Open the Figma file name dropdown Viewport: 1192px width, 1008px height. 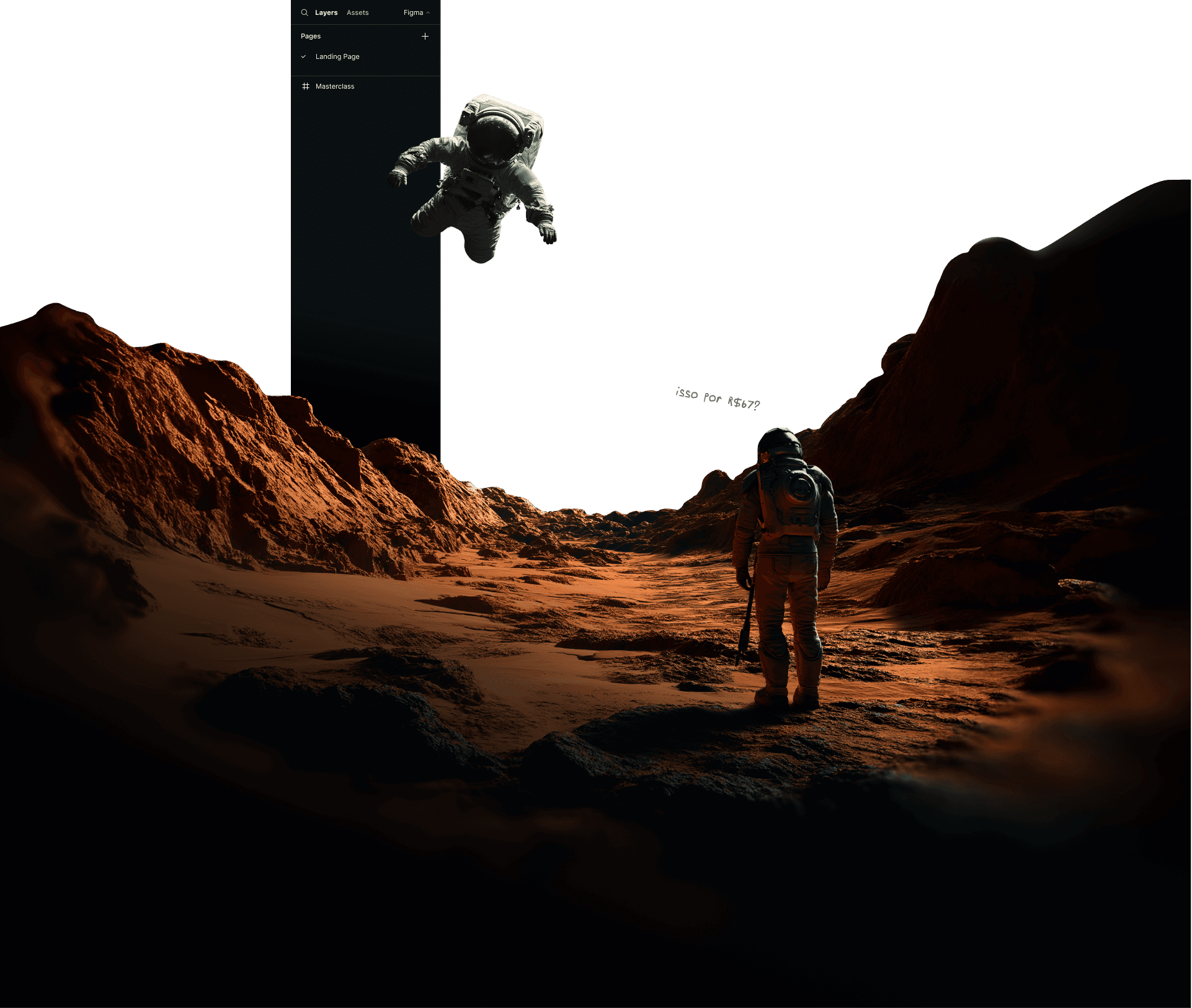click(x=413, y=12)
